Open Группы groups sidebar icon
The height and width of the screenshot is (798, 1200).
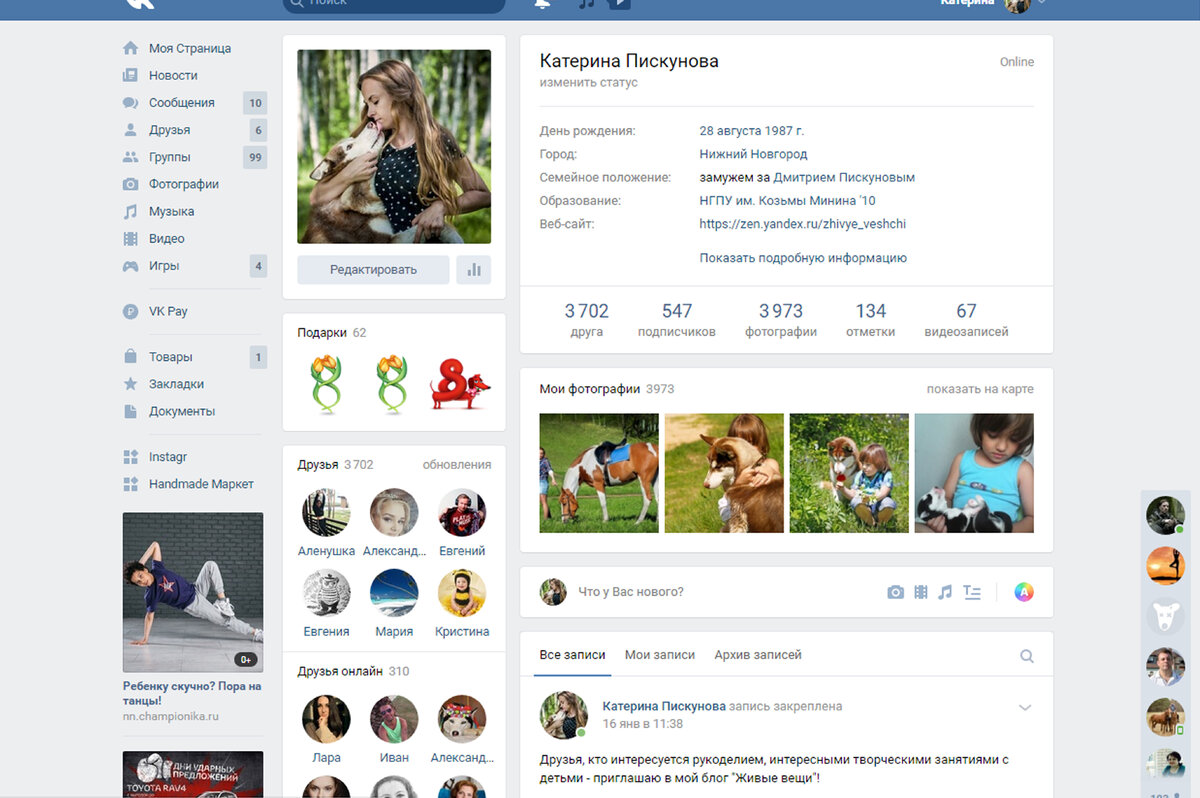[130, 157]
